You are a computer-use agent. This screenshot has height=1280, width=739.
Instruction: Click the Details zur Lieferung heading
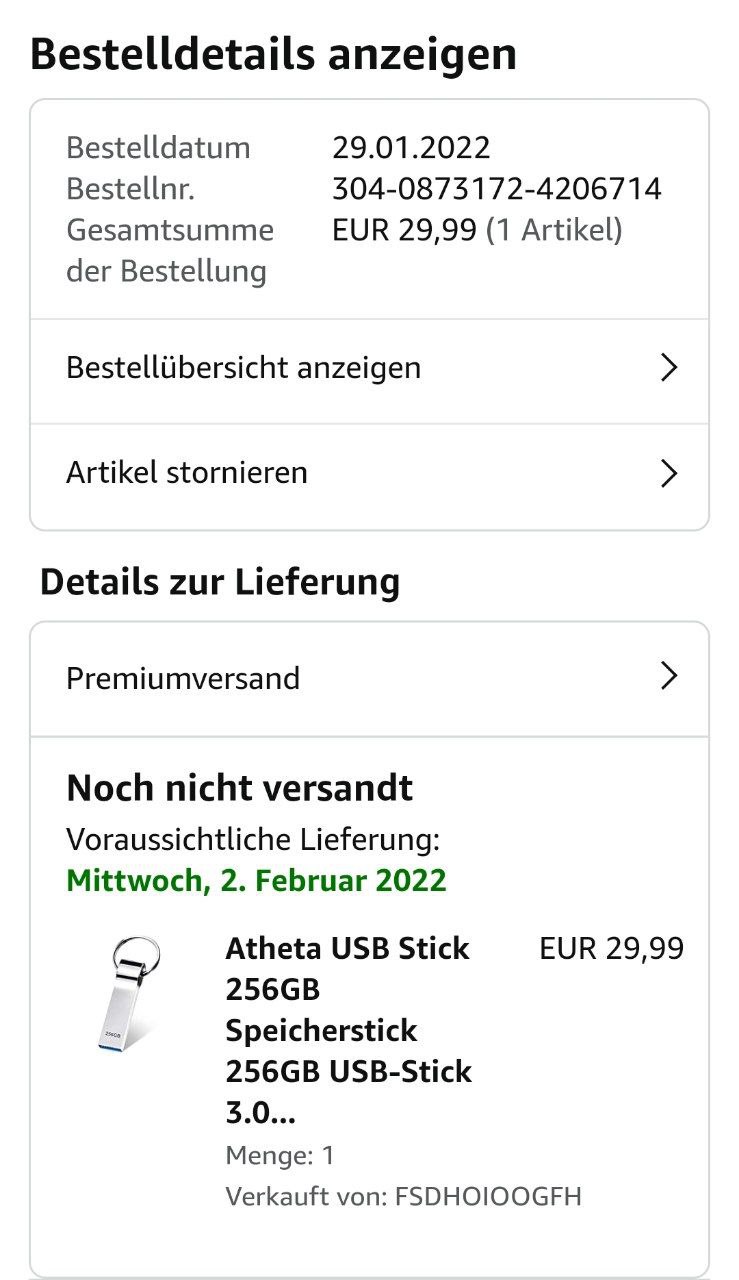(x=220, y=582)
